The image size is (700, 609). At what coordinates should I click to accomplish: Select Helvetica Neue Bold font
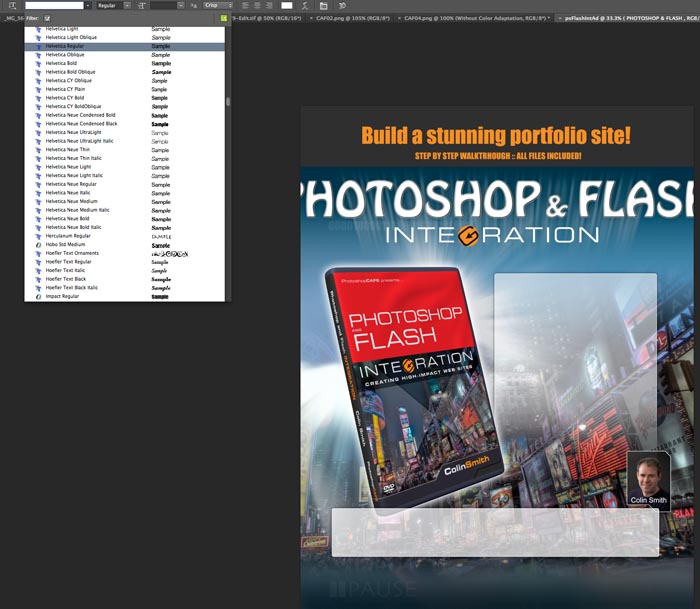click(125, 219)
